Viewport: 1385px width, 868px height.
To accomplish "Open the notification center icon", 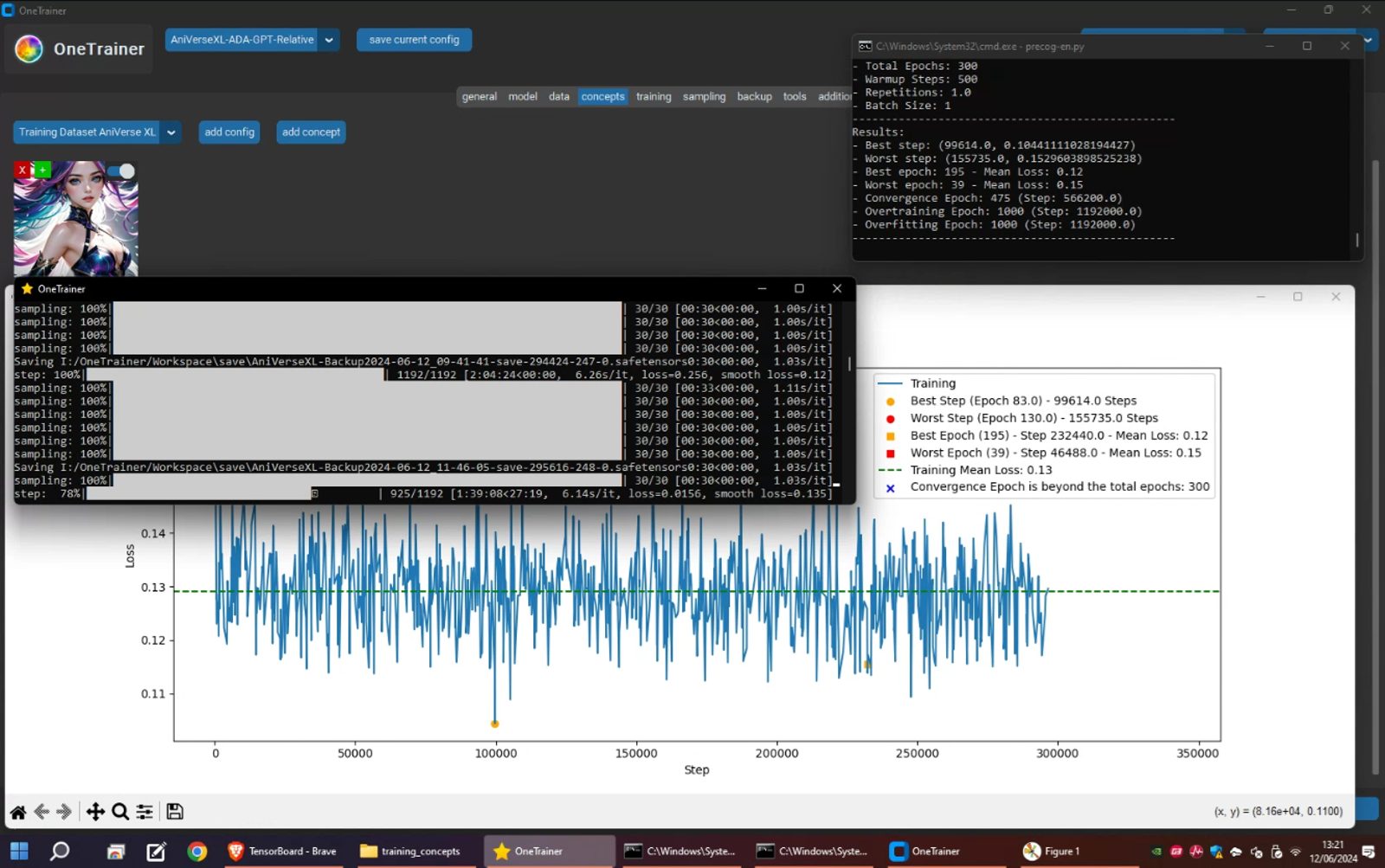I will click(x=1369, y=852).
